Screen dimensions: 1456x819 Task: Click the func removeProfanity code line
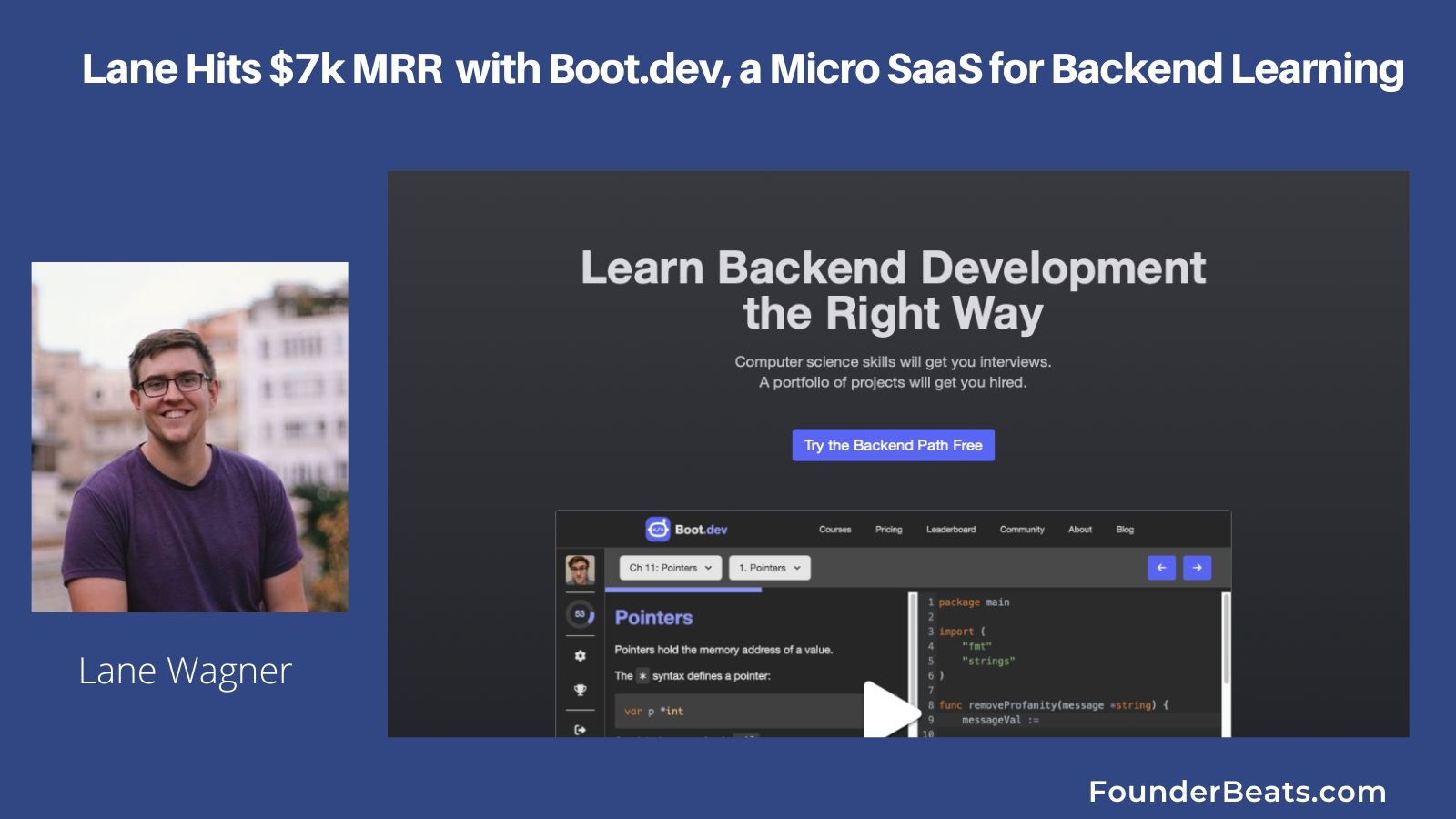tap(1054, 705)
